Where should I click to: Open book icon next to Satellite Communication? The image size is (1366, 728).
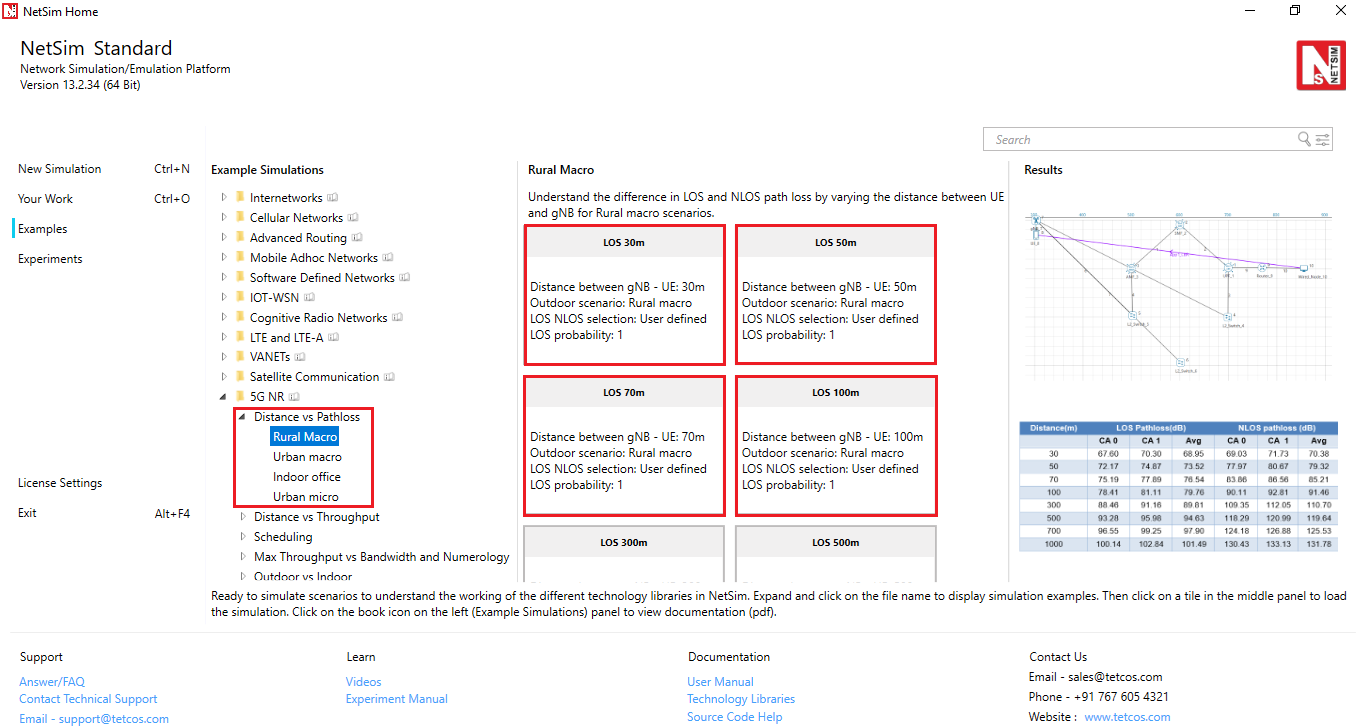(389, 377)
